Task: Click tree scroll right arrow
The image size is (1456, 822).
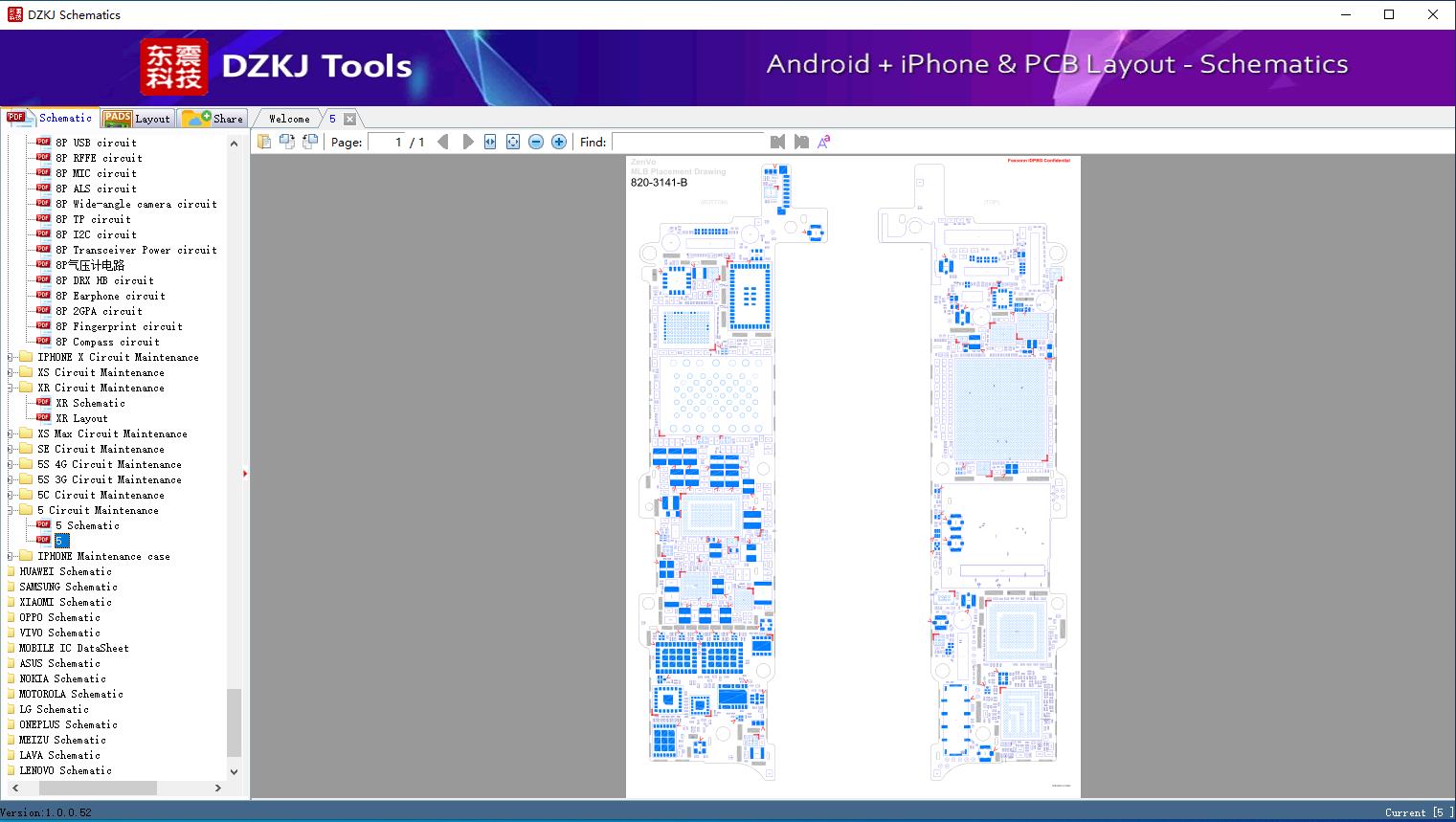Action: click(x=218, y=788)
